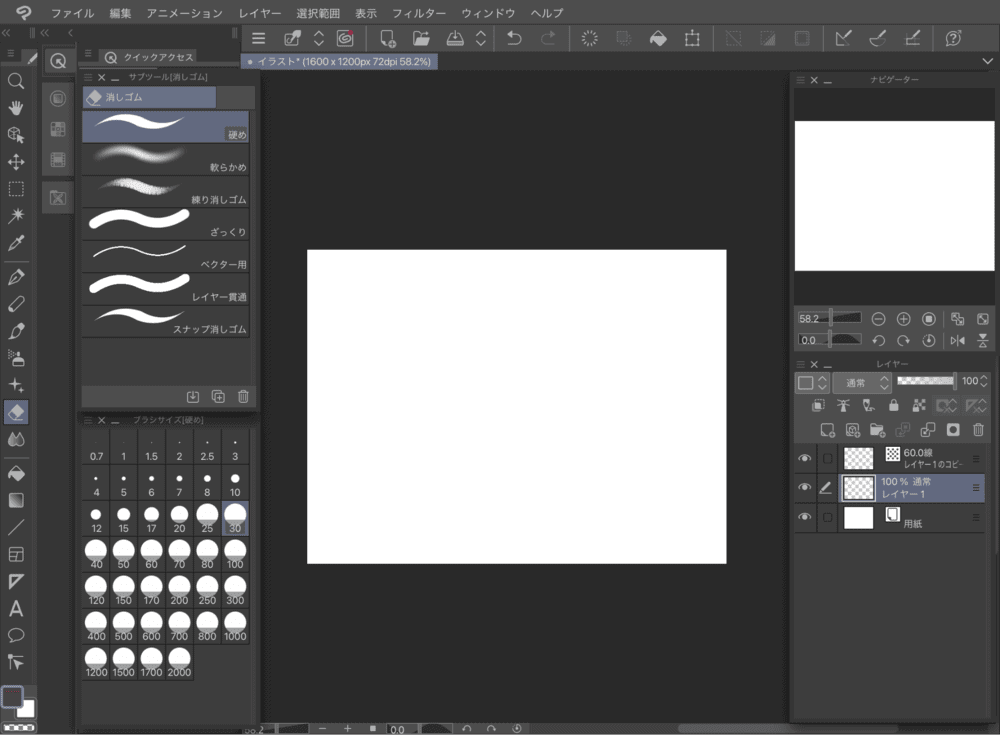Select the Zoom magnifier tool
Screen dimensions: 1000x735
(x=16, y=81)
